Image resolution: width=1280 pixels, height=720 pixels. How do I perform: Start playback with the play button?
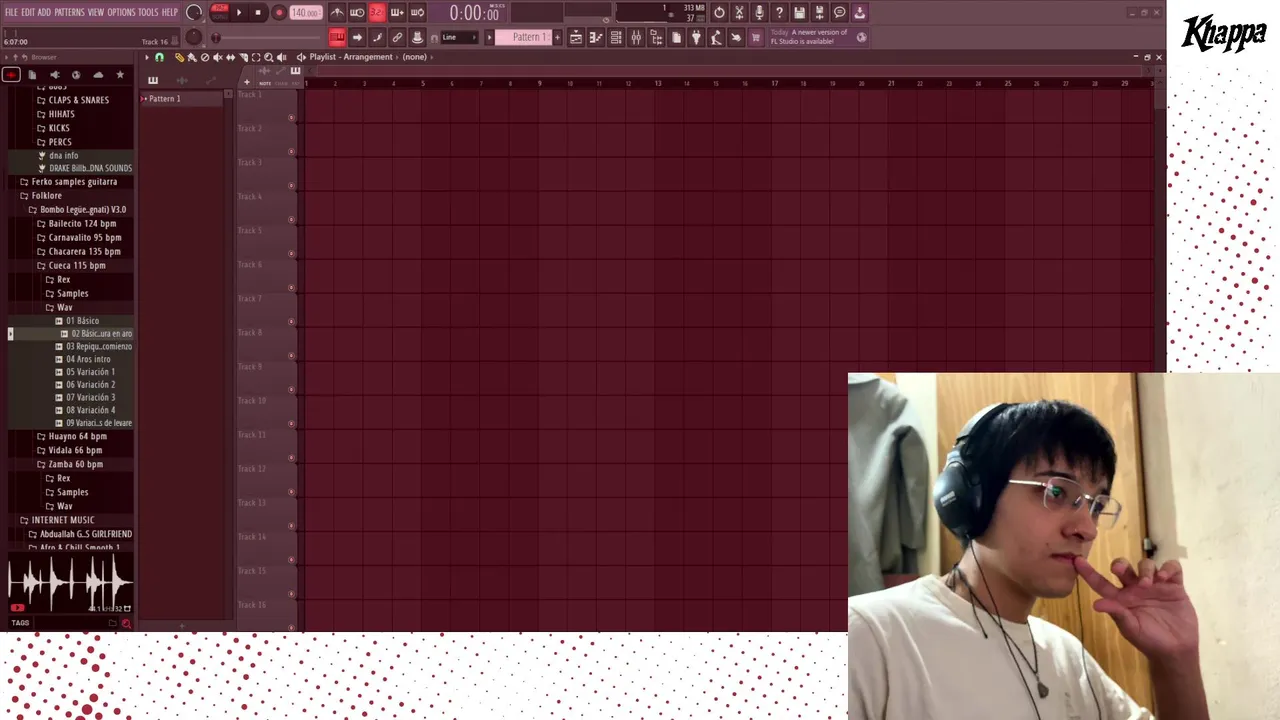pos(238,13)
